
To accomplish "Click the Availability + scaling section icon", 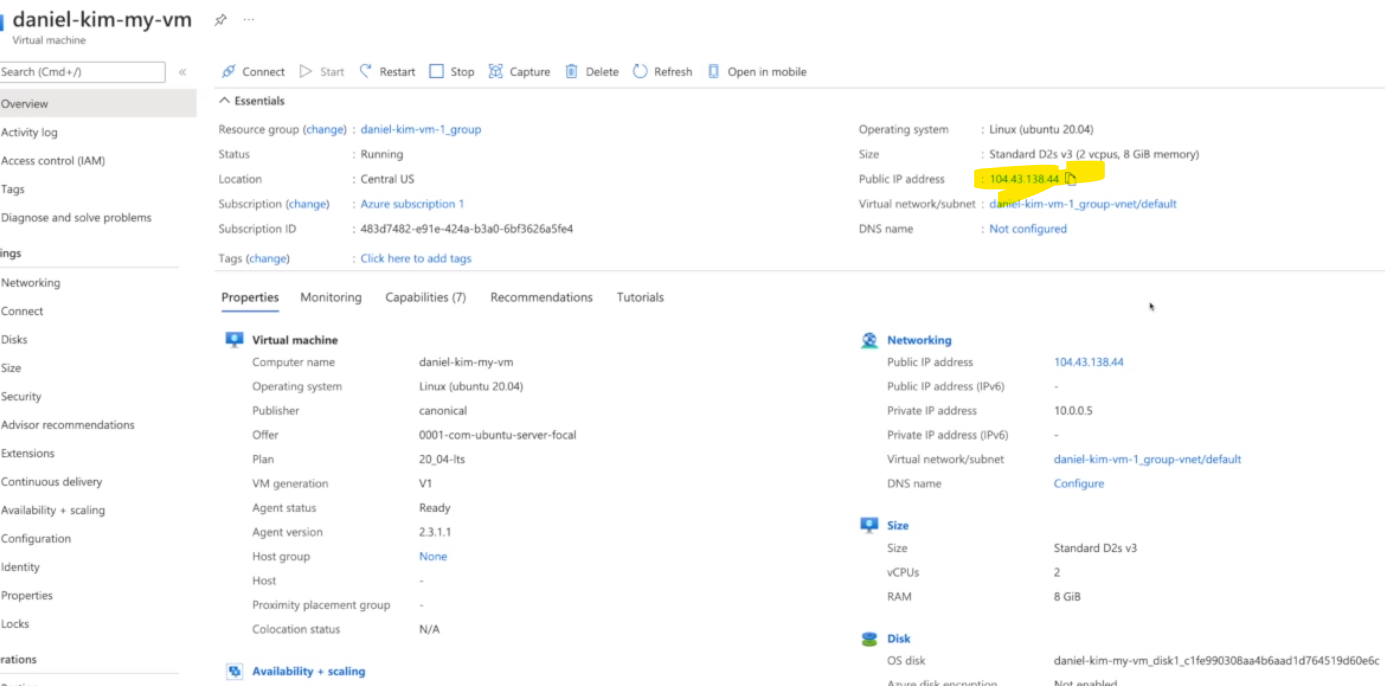I will [235, 672].
